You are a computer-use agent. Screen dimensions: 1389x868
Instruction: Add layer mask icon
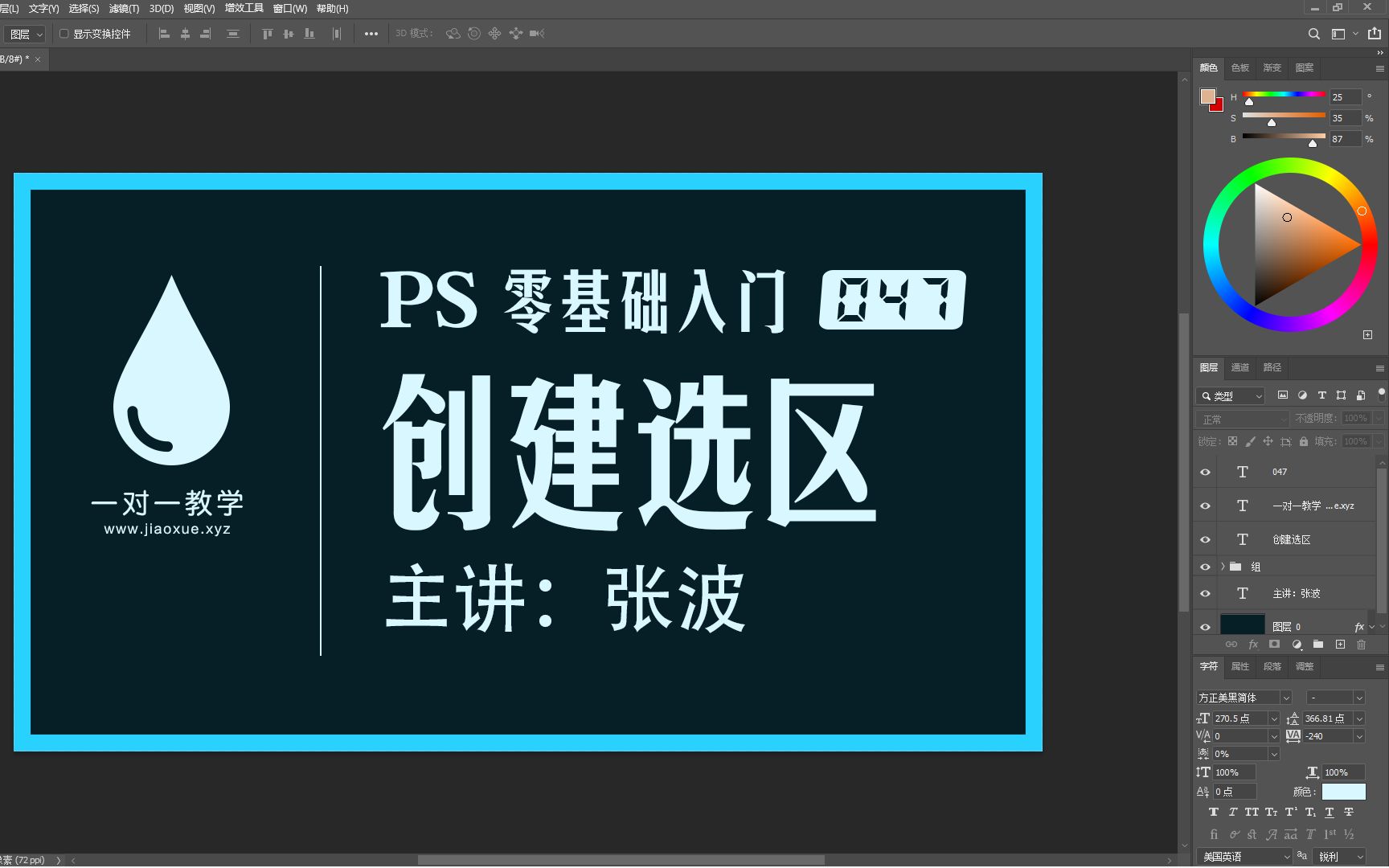pos(1274,645)
